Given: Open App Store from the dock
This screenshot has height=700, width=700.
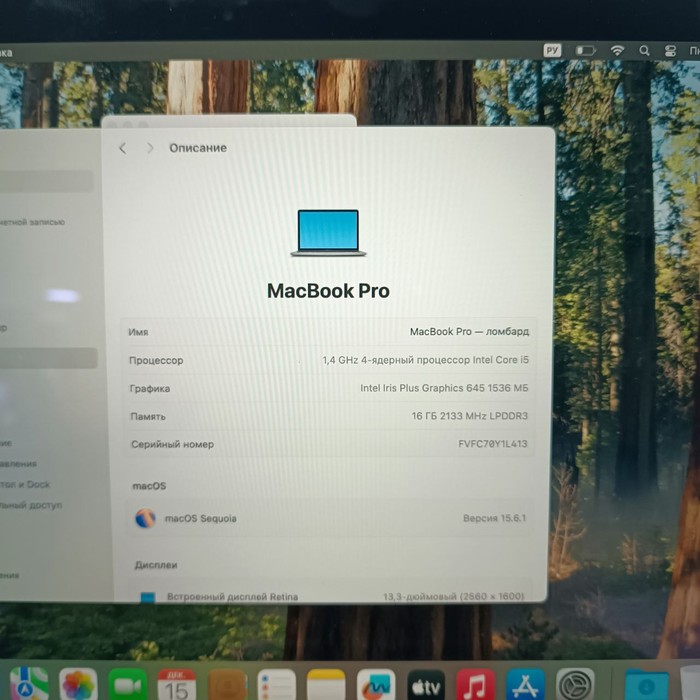Looking at the screenshot, I should 525,686.
